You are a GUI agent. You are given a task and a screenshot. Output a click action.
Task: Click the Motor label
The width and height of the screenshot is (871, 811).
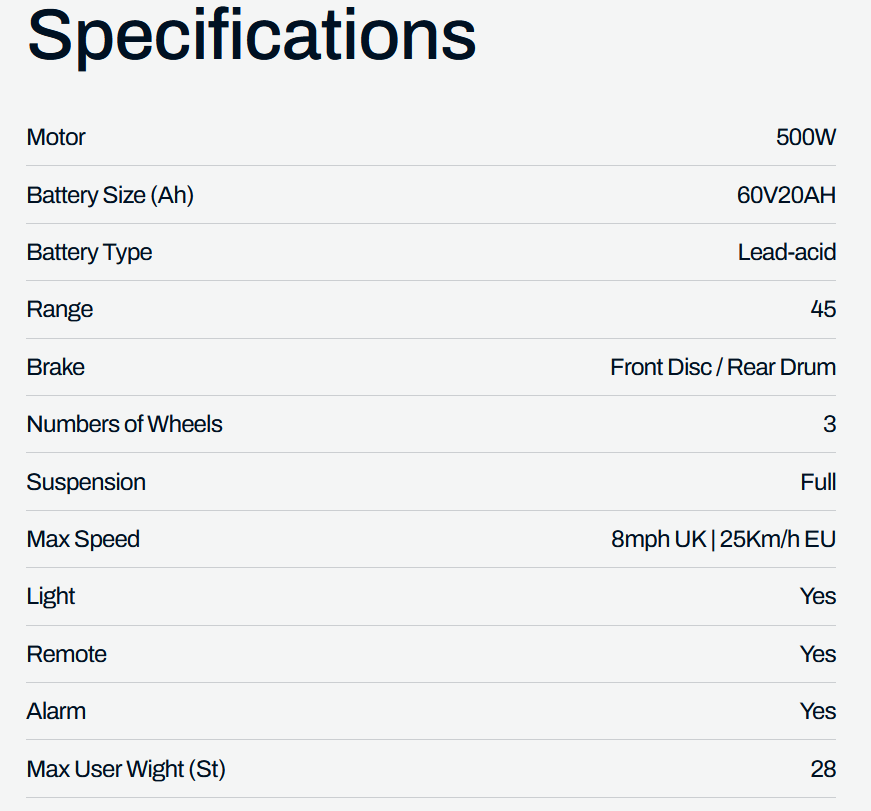tap(56, 137)
